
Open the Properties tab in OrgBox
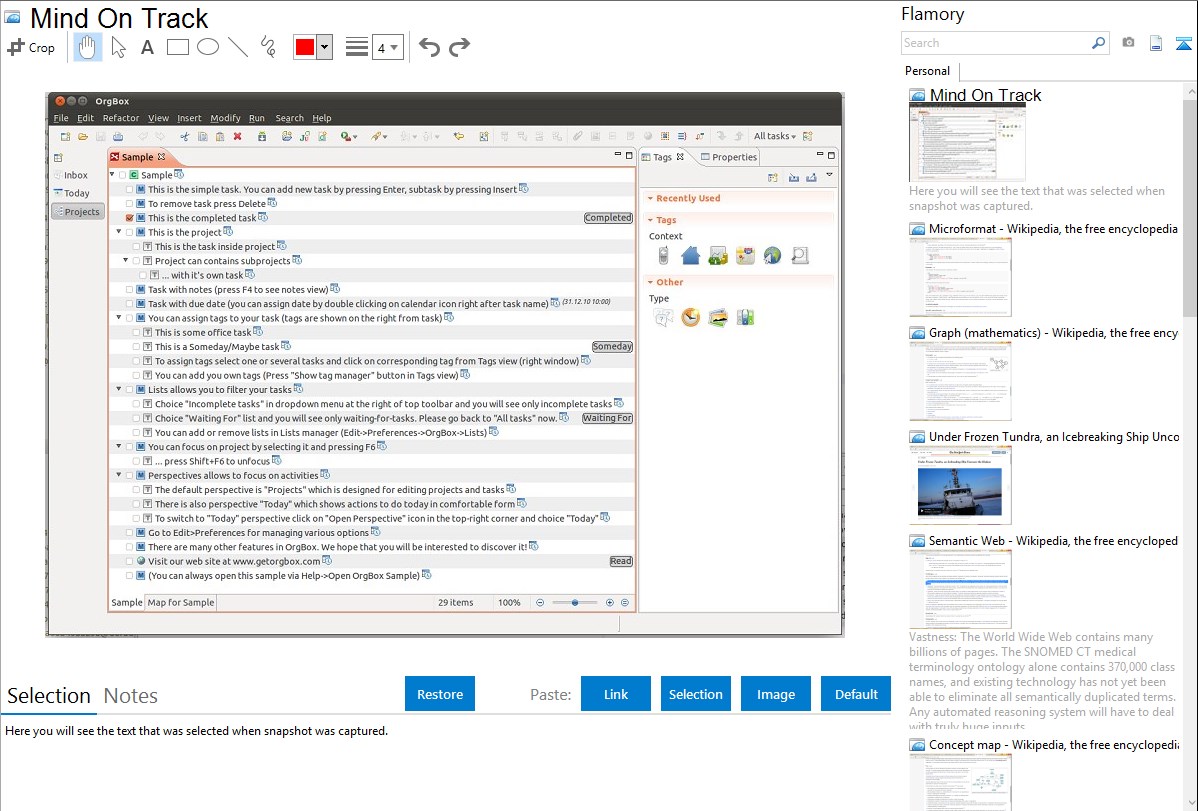[728, 157]
